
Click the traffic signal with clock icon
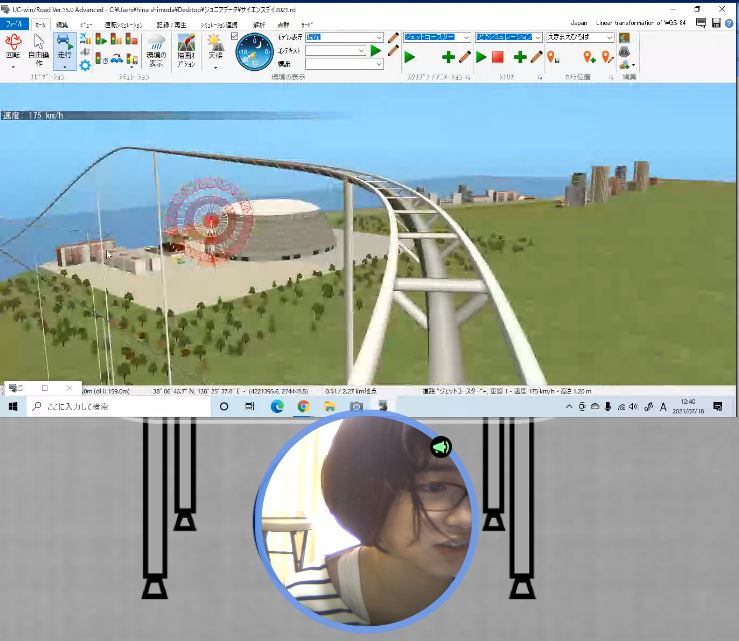(101, 59)
